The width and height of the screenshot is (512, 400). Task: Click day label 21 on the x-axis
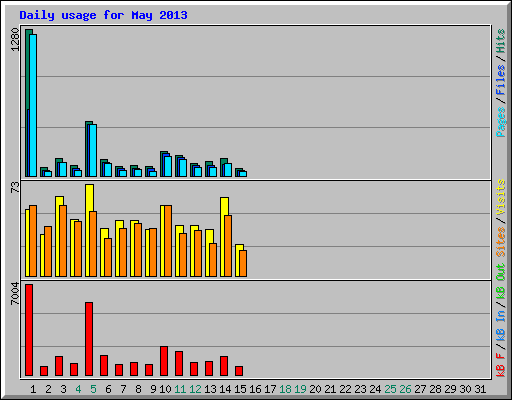[x=330, y=389]
